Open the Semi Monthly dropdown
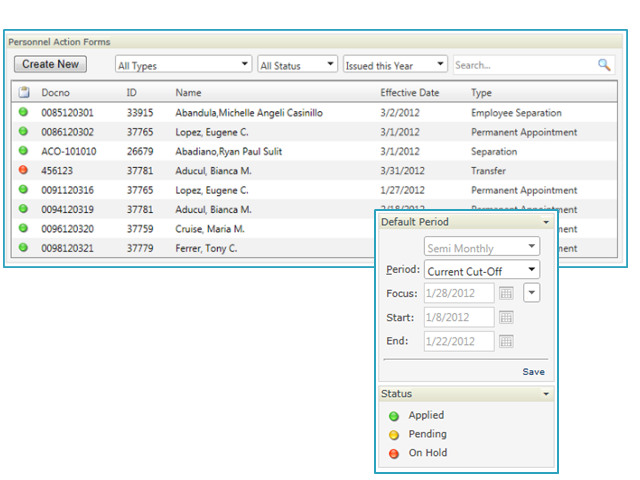Viewport: 640px width, 480px height. 482,247
